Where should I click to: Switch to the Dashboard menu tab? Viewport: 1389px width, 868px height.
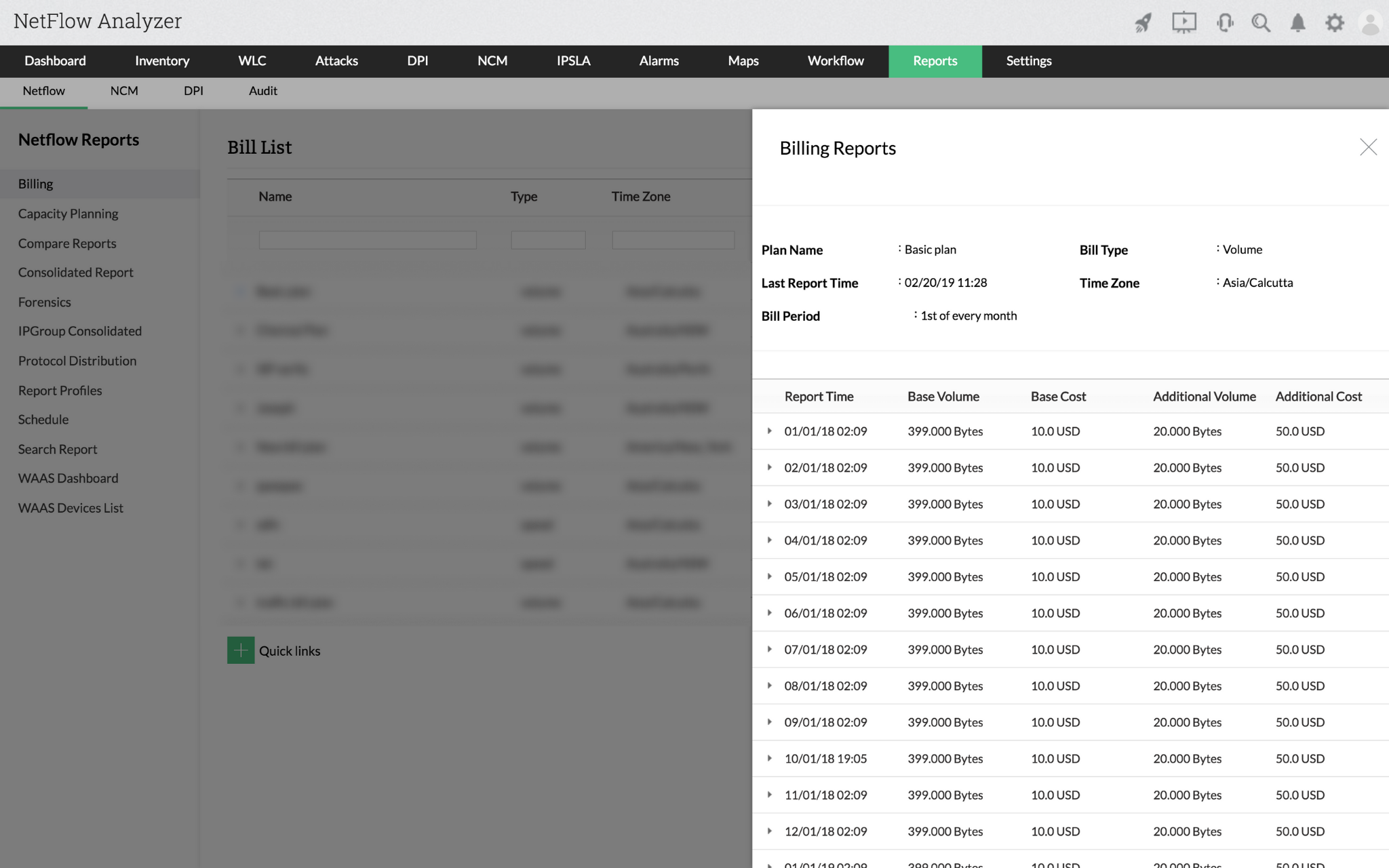(x=55, y=61)
